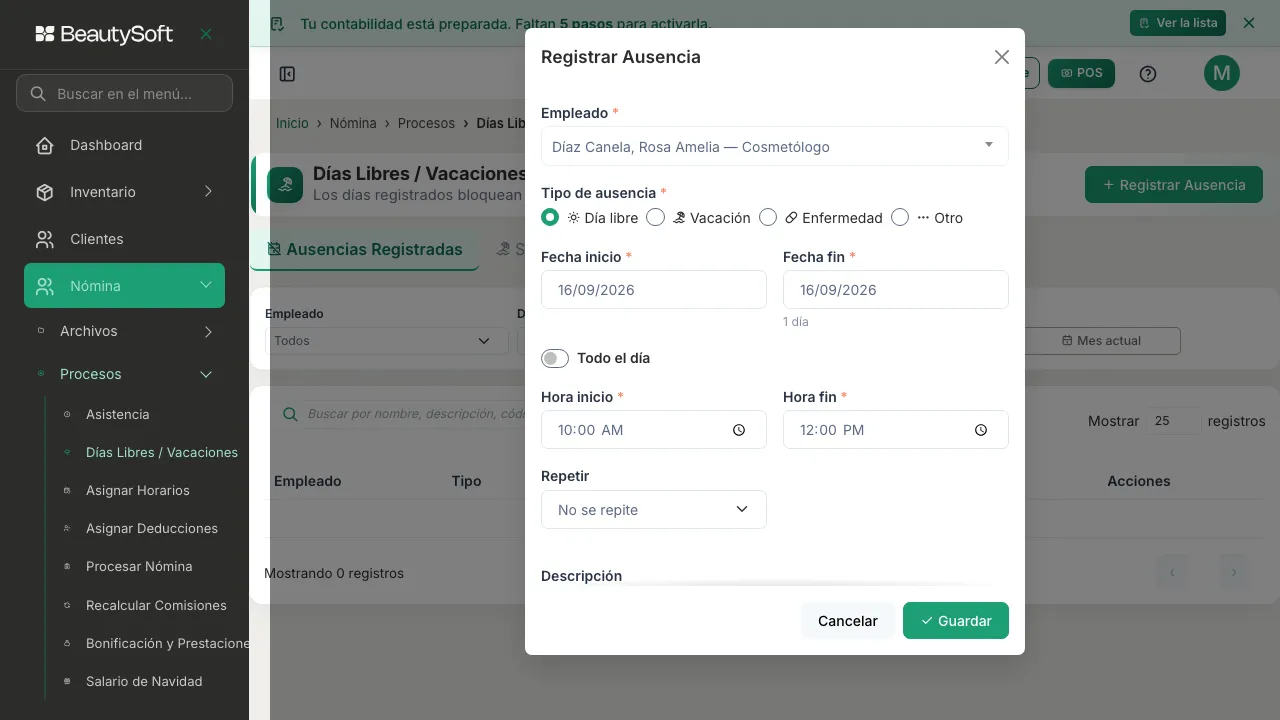1280x720 pixels.
Task: Click the BeautySoft logo icon
Action: point(45,34)
